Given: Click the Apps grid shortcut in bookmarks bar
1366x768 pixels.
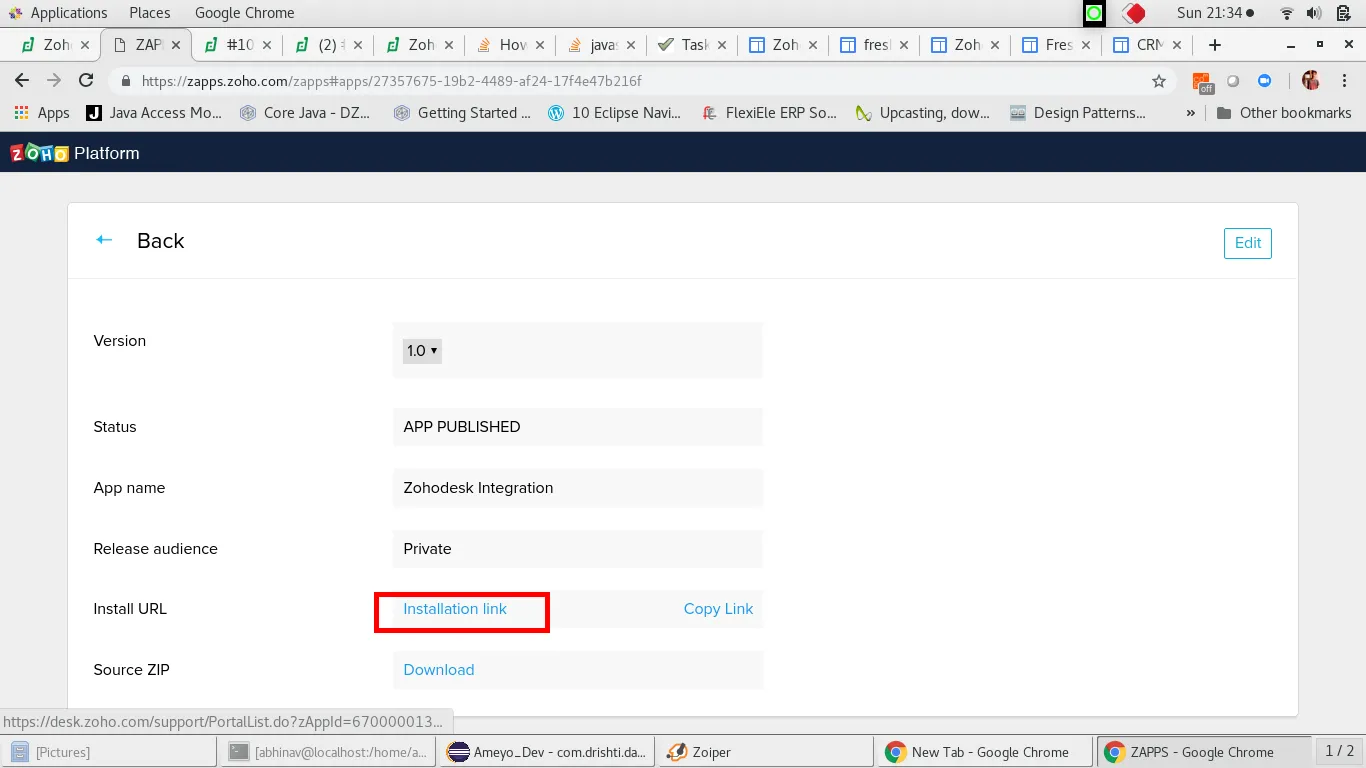Looking at the screenshot, I should [x=41, y=113].
